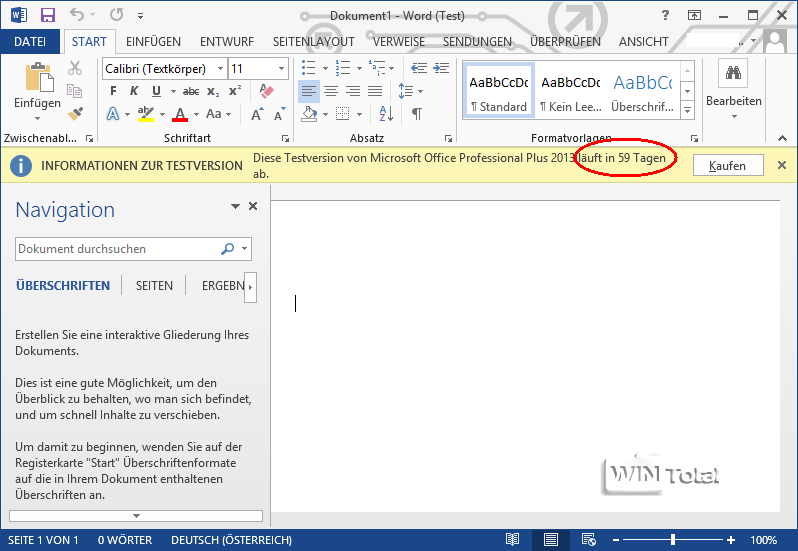Click 0 WÖRTER word count
The width and height of the screenshot is (798, 551).
point(125,540)
